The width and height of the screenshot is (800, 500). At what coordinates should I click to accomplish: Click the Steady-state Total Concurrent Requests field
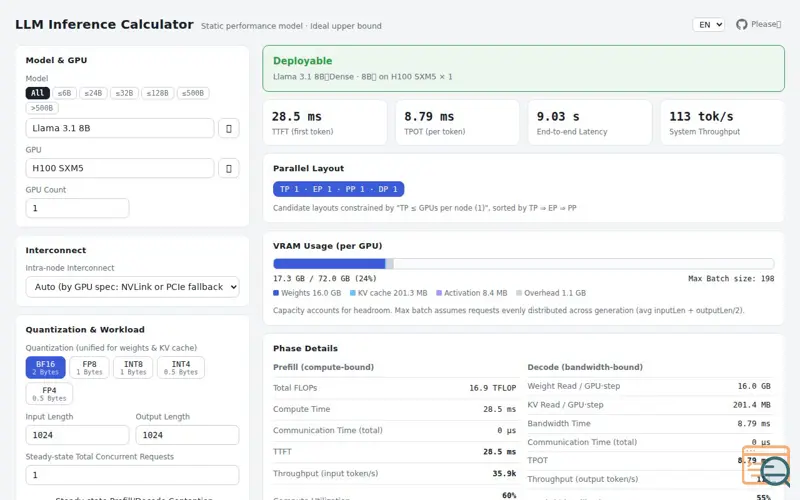(132, 475)
